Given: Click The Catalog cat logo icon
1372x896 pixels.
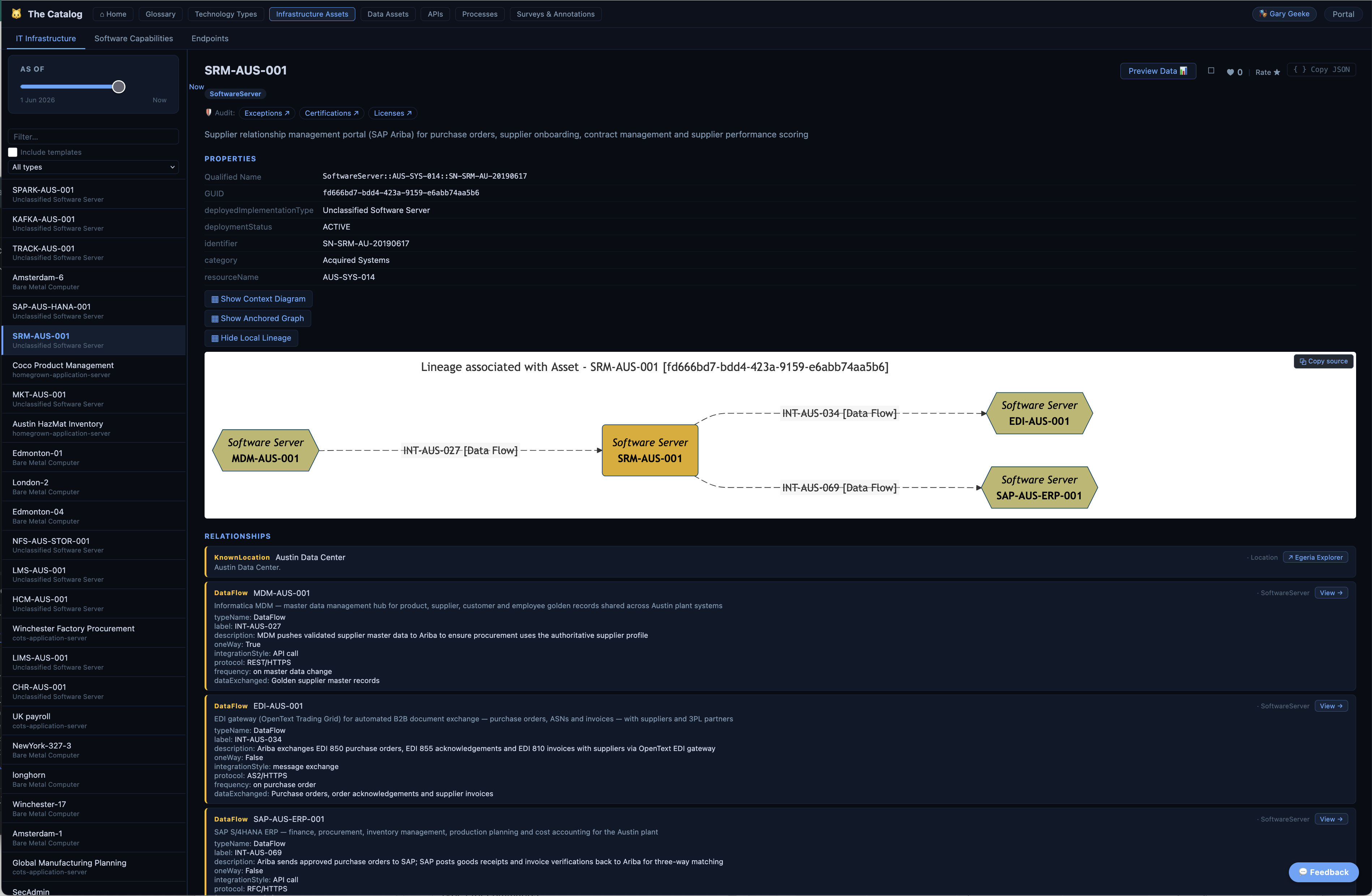Looking at the screenshot, I should pyautogui.click(x=16, y=14).
